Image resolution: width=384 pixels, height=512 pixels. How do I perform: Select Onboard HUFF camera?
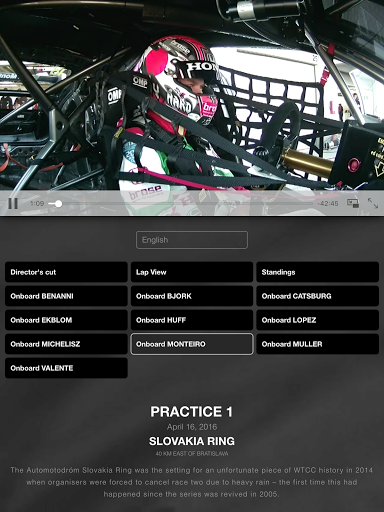[192, 320]
